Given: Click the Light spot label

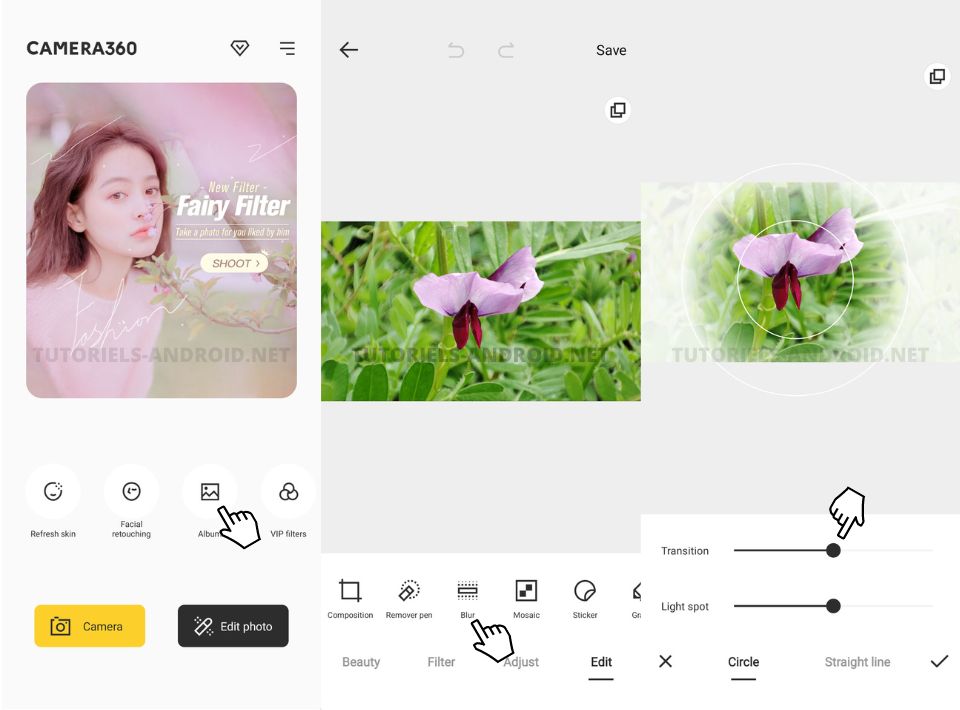Looking at the screenshot, I should (x=684, y=607).
